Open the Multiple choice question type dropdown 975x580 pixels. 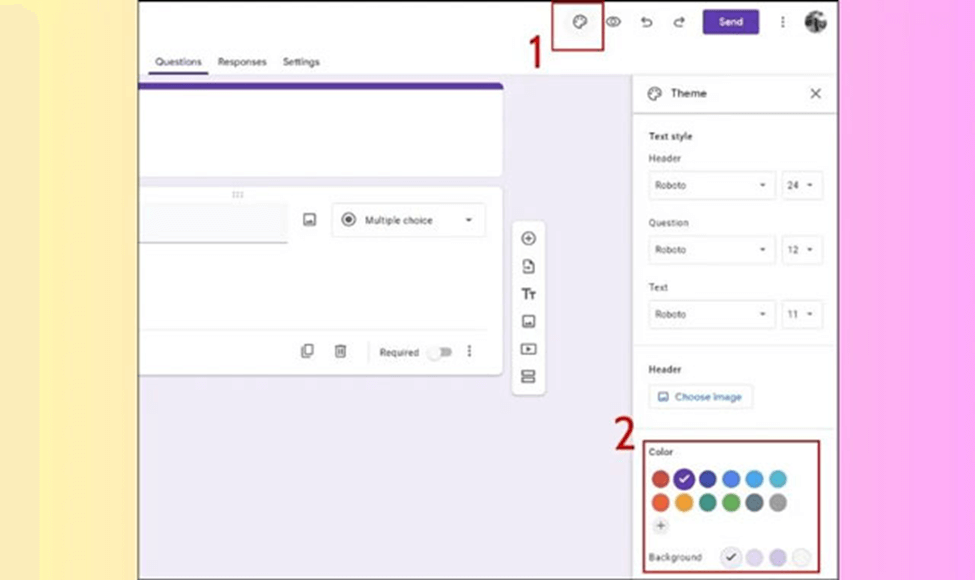tap(408, 220)
